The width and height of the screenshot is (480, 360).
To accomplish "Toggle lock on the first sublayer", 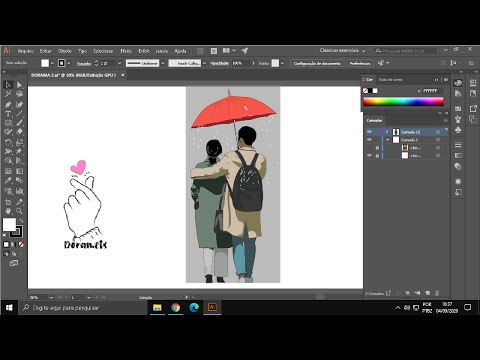I will click(377, 148).
